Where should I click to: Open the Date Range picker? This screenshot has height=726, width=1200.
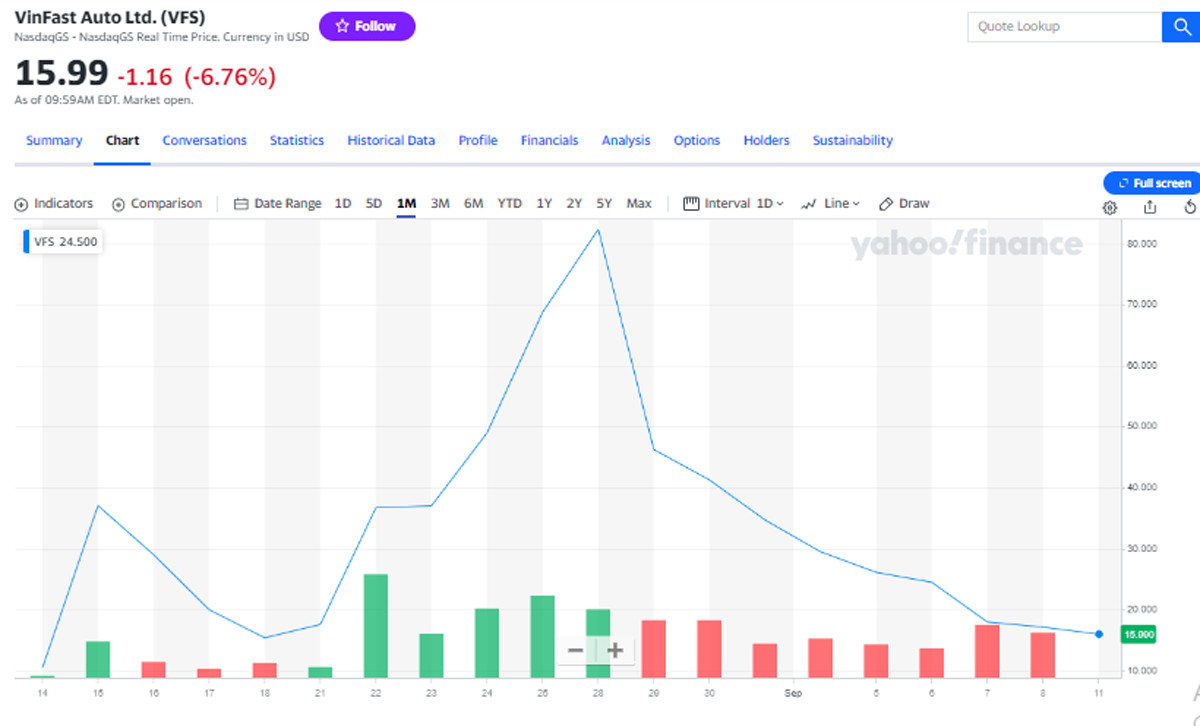pyautogui.click(x=278, y=203)
